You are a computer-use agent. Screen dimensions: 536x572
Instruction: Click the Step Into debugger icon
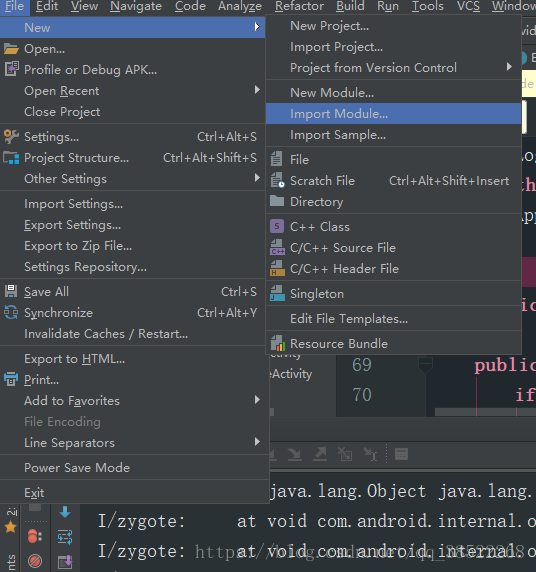click(294, 455)
